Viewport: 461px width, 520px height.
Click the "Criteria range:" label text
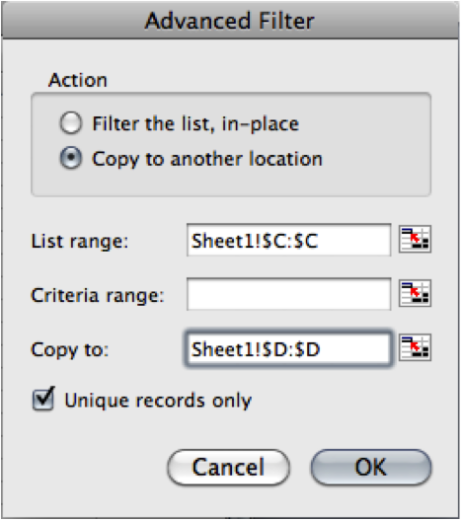[97, 296]
